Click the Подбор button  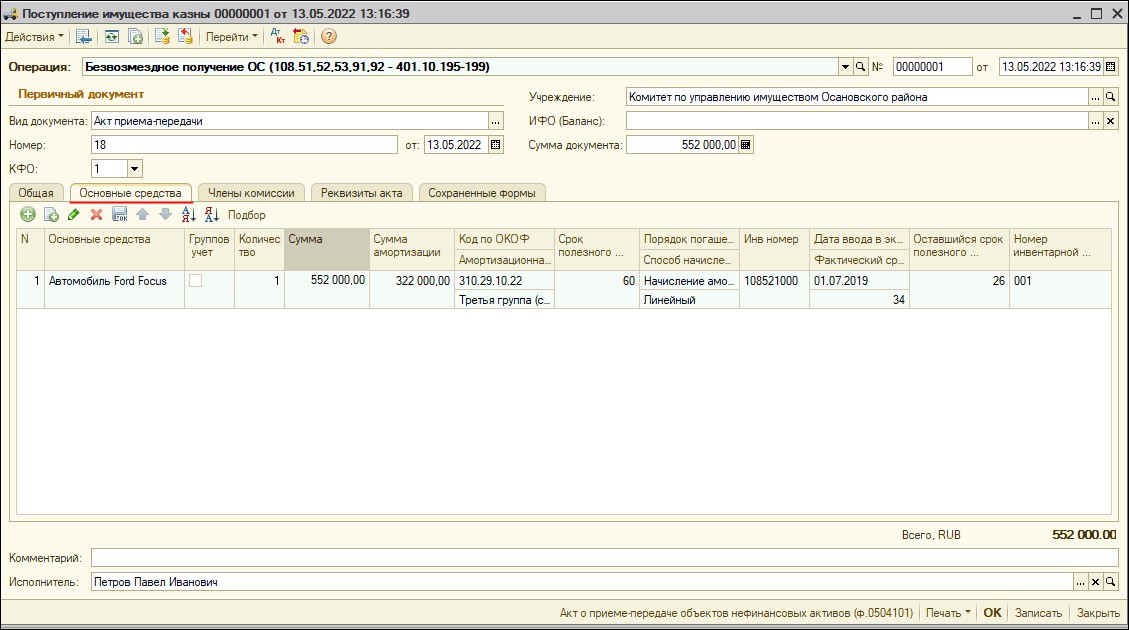[x=246, y=215]
